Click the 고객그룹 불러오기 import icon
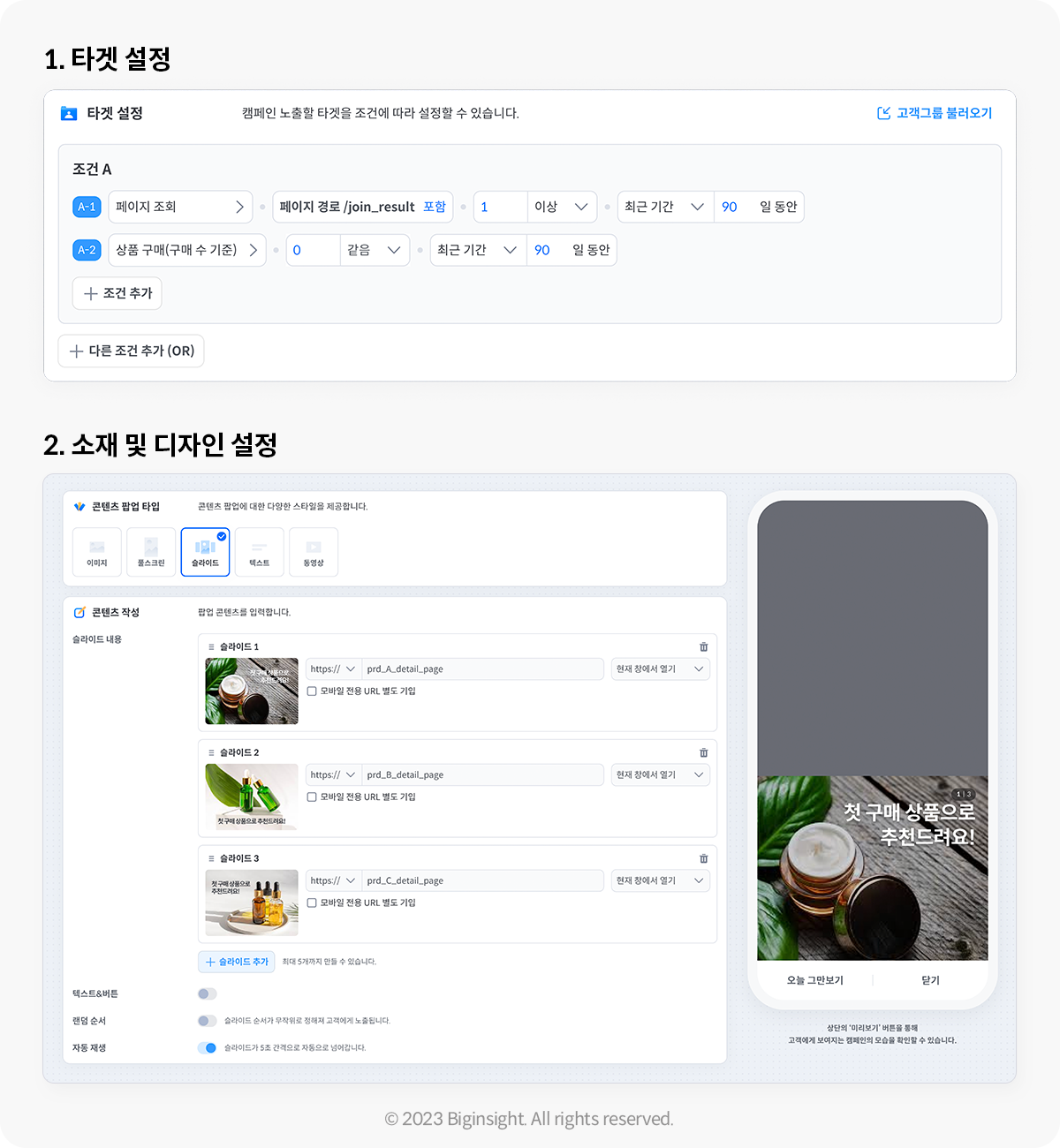 pos(883,113)
